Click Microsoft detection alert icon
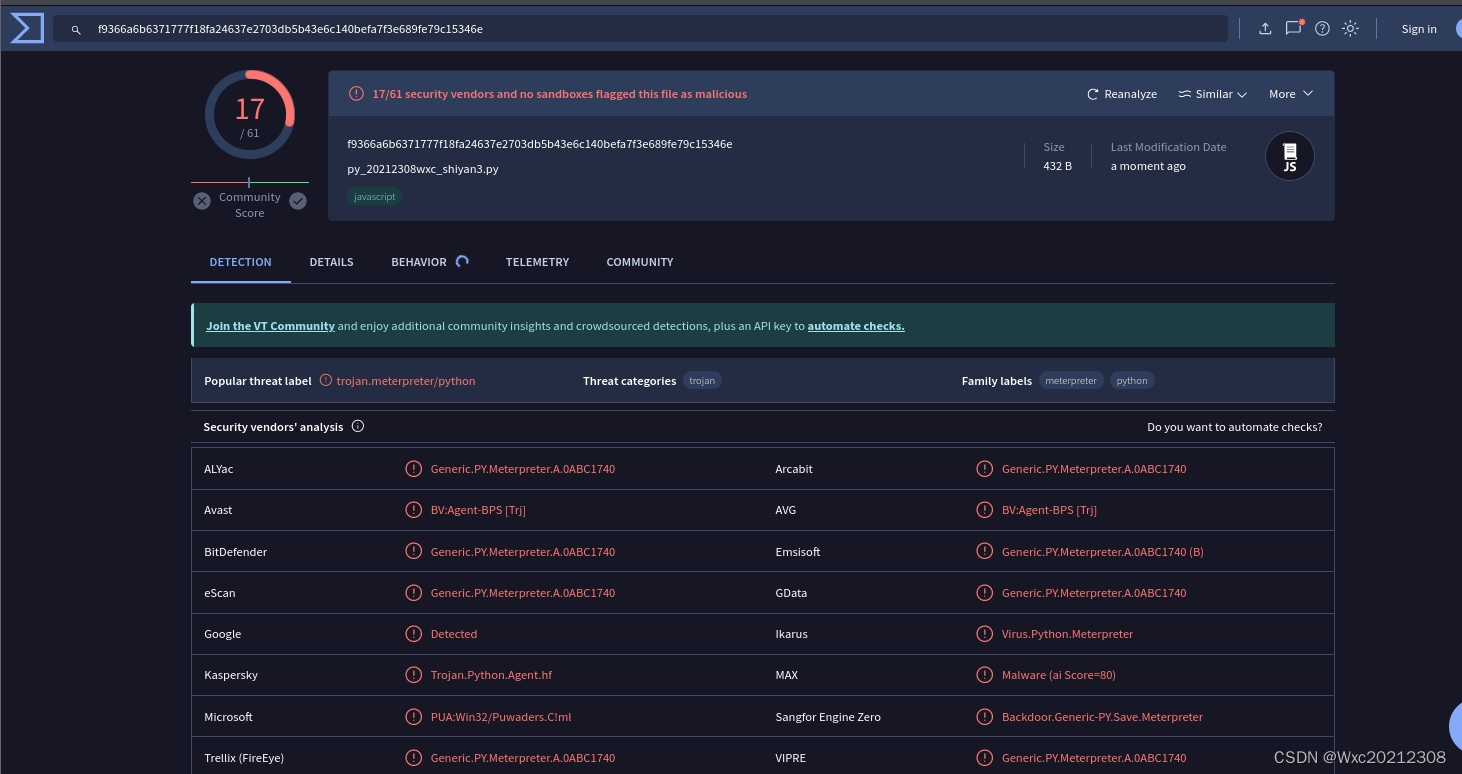The image size is (1462, 774). point(413,717)
